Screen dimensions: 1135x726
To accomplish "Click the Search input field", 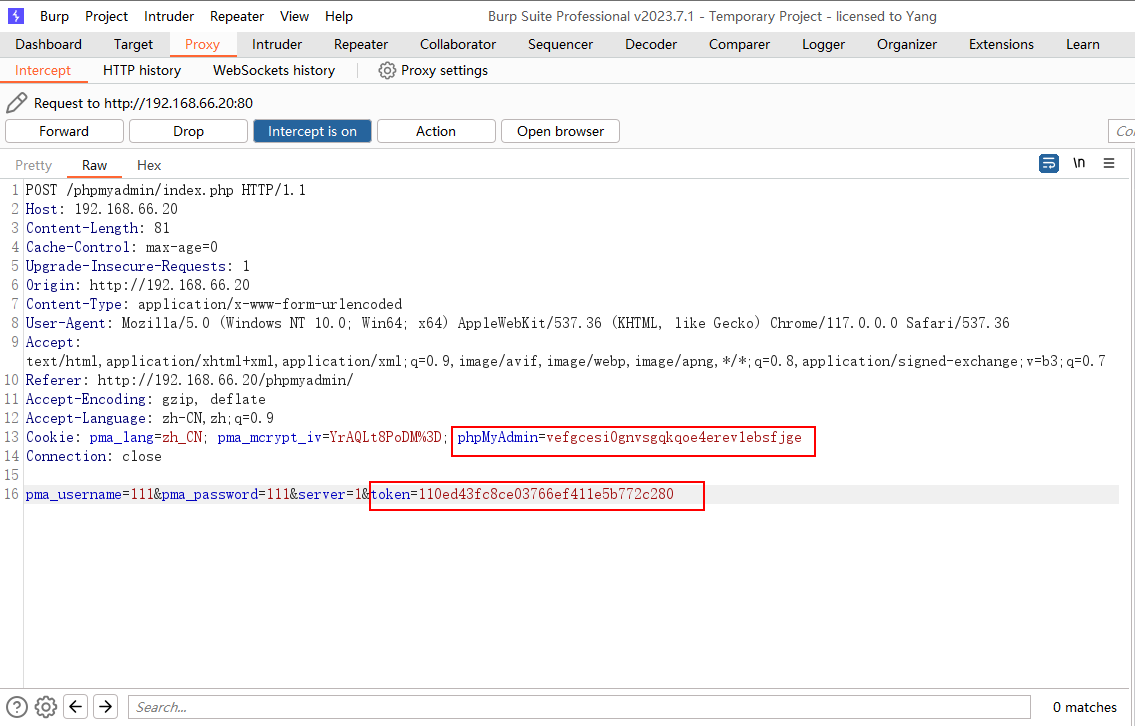I will (579, 707).
